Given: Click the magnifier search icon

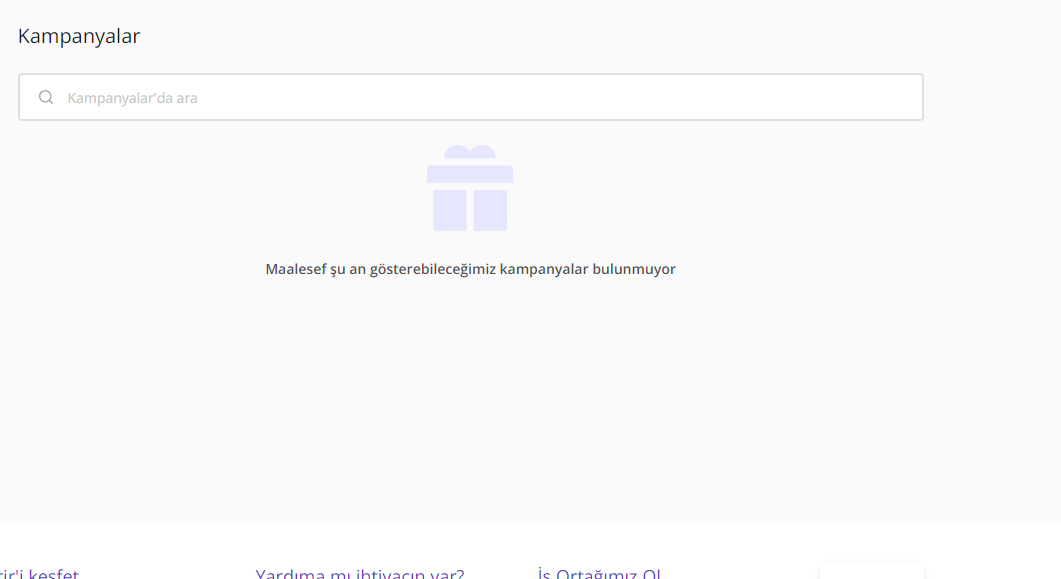Looking at the screenshot, I should click(46, 97).
